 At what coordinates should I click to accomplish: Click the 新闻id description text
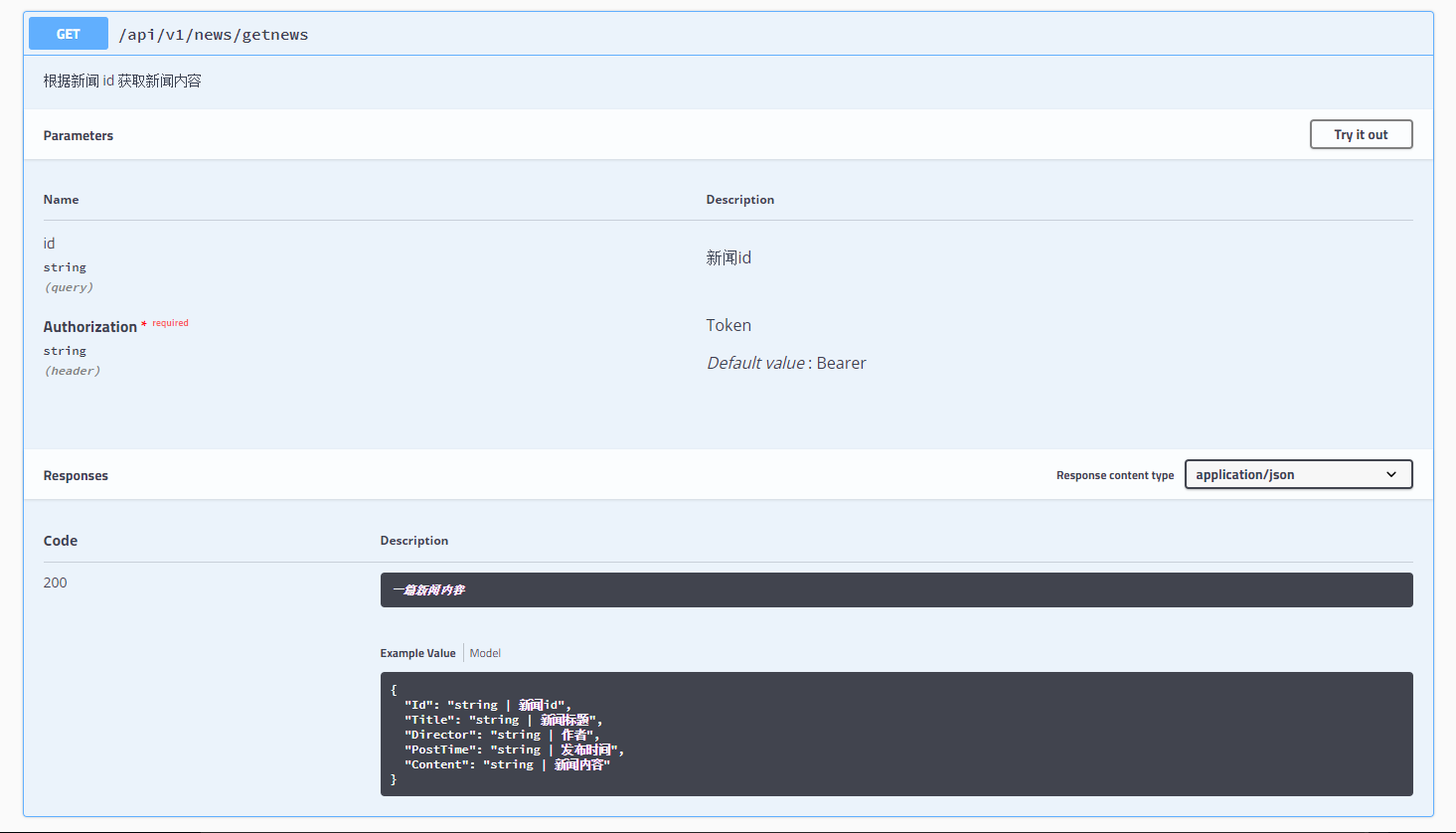728,257
